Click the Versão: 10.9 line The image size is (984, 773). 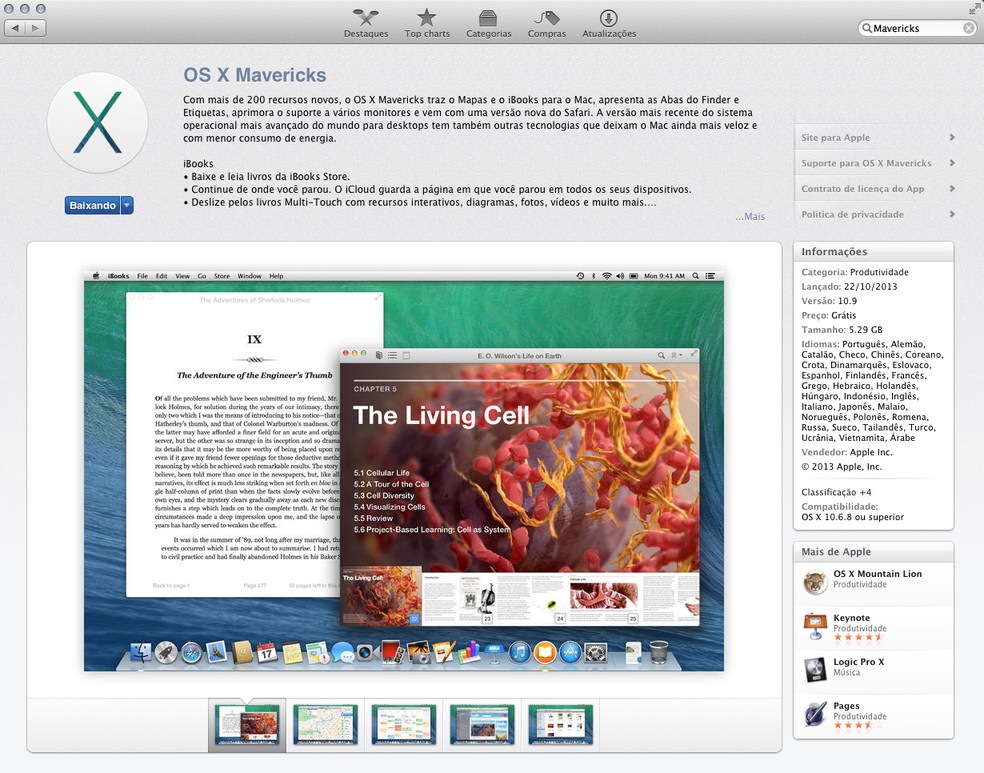829,301
